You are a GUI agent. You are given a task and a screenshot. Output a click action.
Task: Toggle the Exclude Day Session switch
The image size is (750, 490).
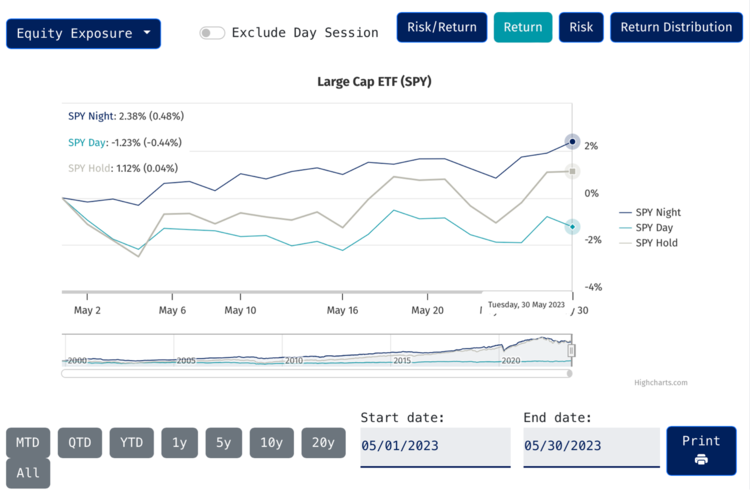coord(212,33)
